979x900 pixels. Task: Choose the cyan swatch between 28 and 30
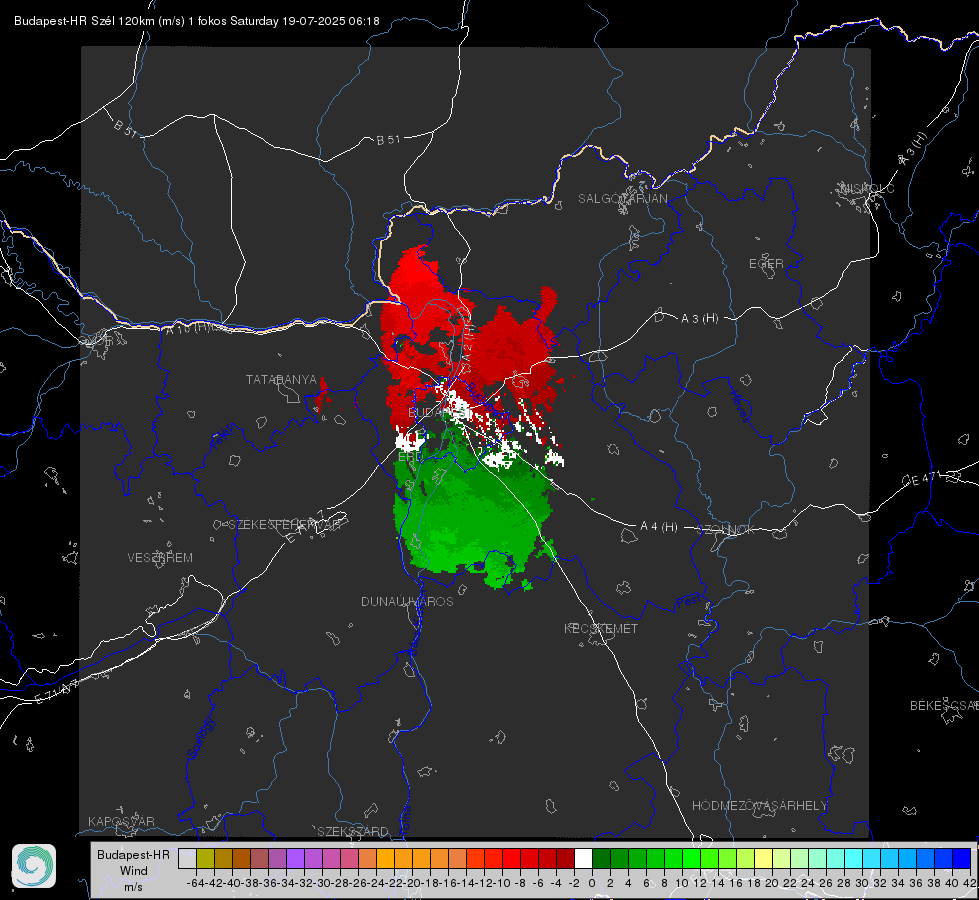[854, 858]
